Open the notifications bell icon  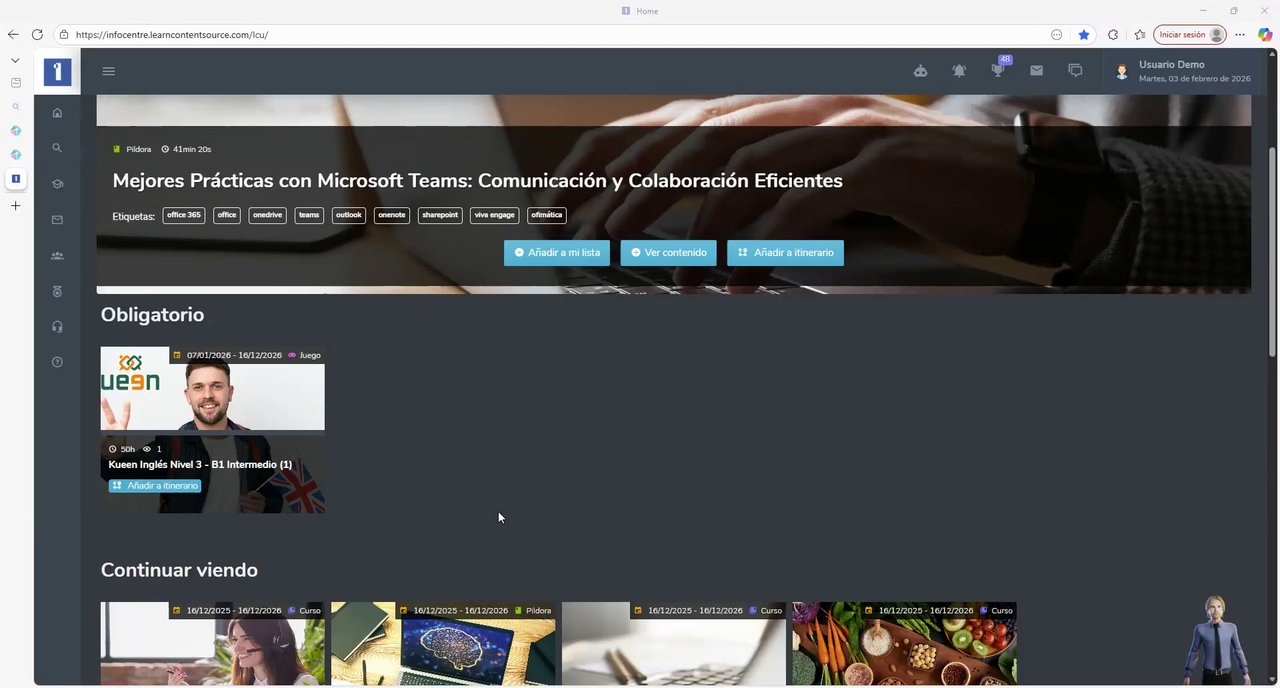coord(959,71)
